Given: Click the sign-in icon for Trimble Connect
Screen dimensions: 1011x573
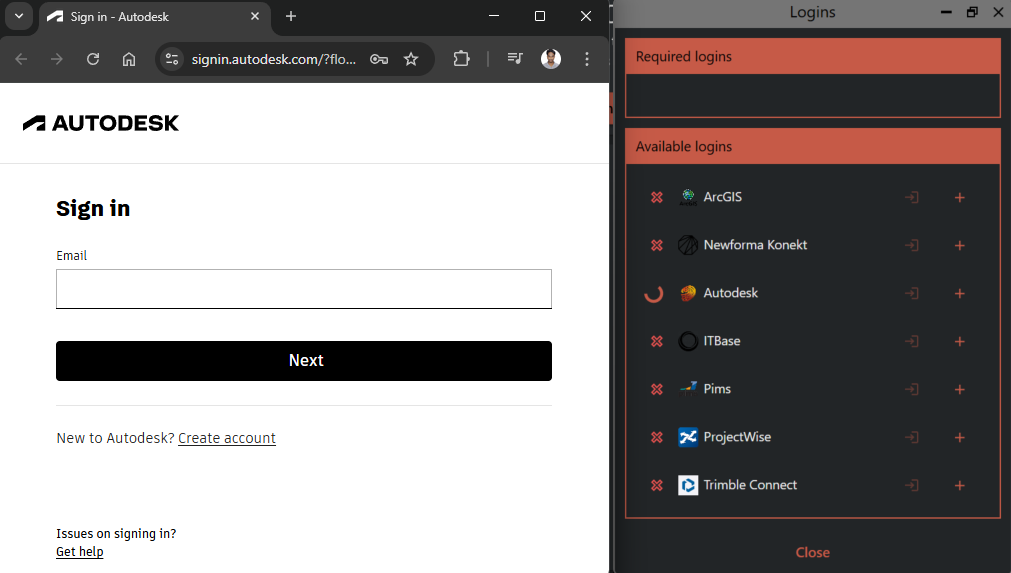Looking at the screenshot, I should (x=911, y=485).
